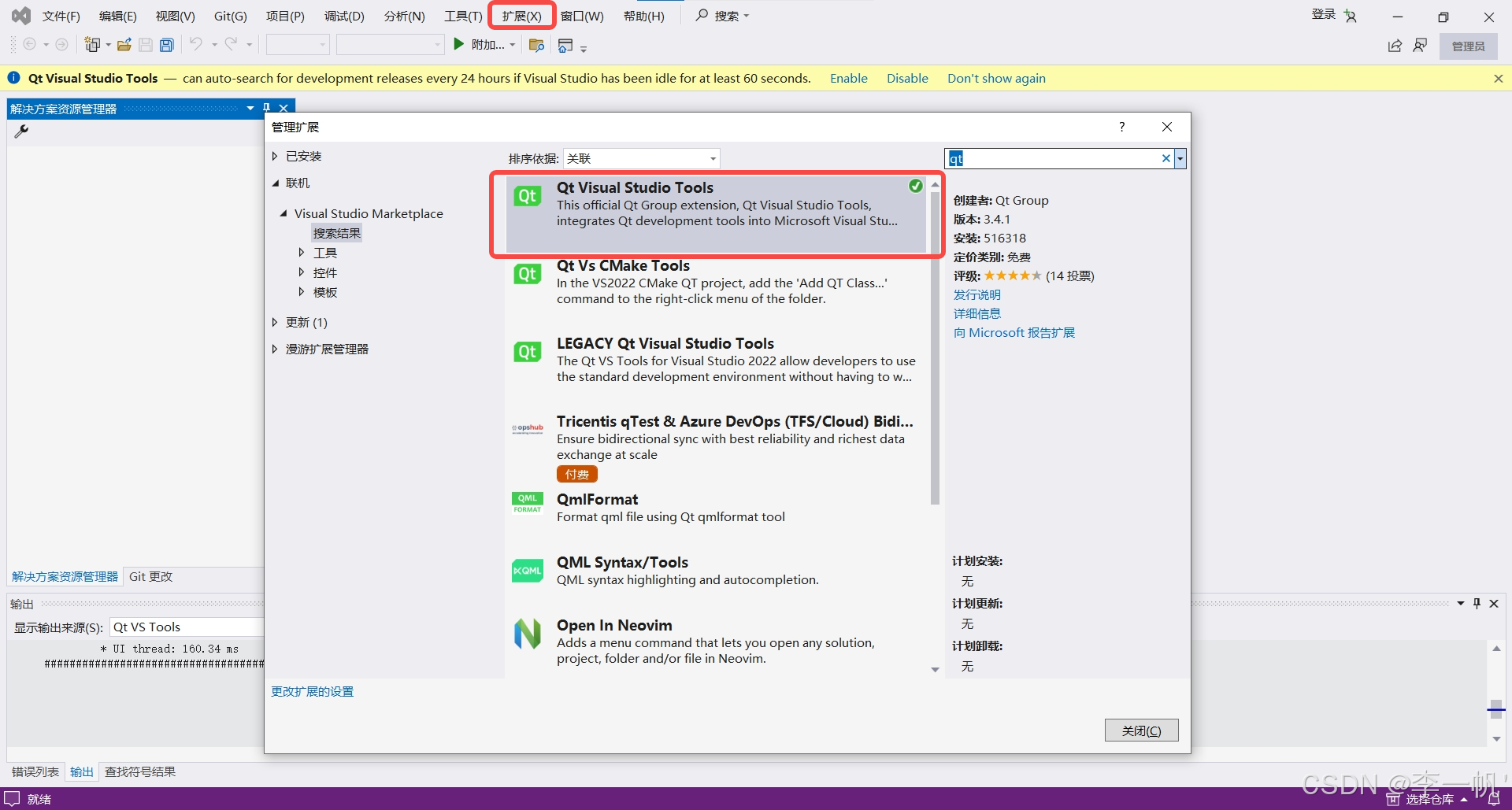Open the 扩展(X) menu
The height and width of the screenshot is (810, 1512).
click(x=521, y=16)
